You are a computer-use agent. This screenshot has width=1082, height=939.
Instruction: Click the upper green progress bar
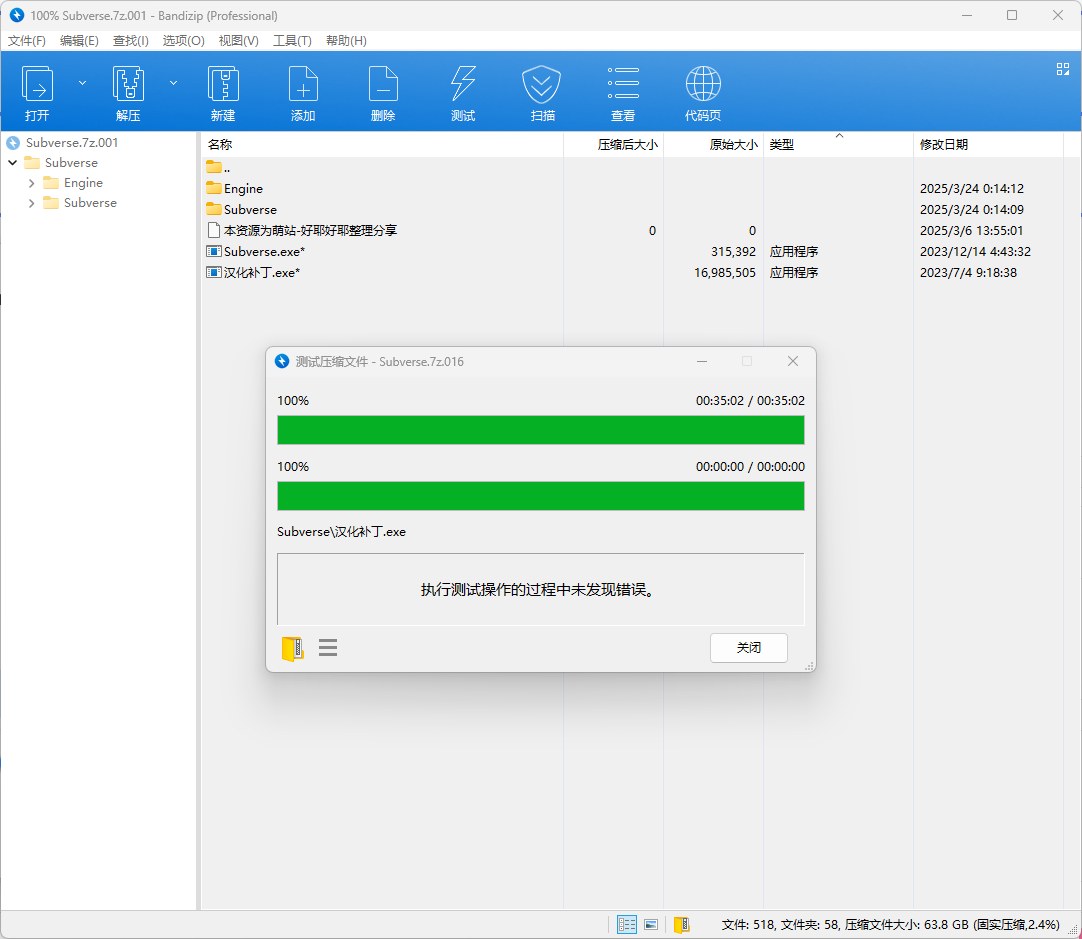[x=540, y=430]
